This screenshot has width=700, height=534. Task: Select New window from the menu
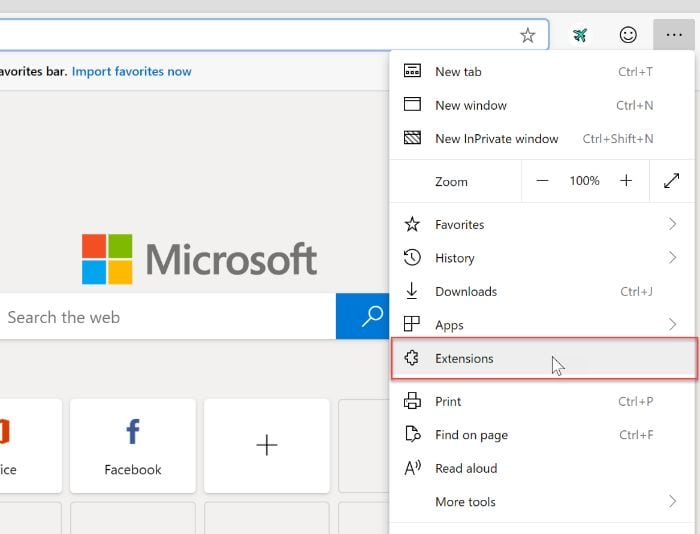pos(542,105)
